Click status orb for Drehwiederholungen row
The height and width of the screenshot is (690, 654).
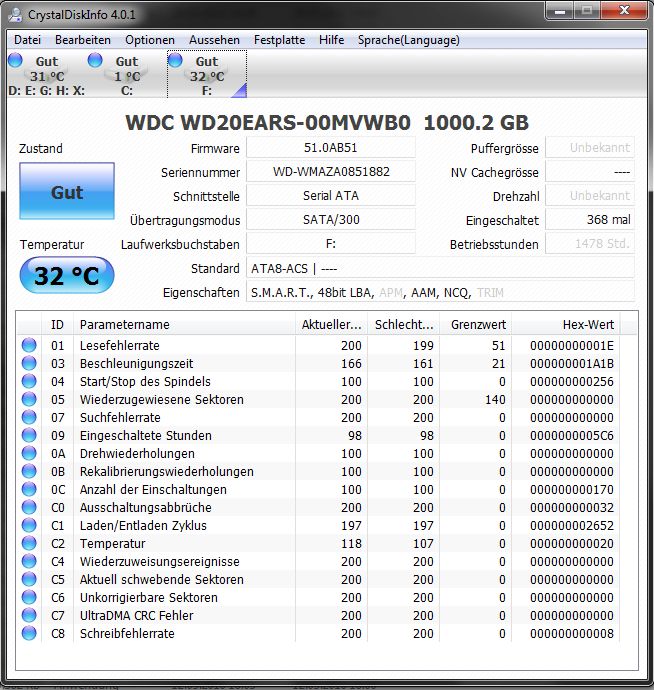(29, 453)
